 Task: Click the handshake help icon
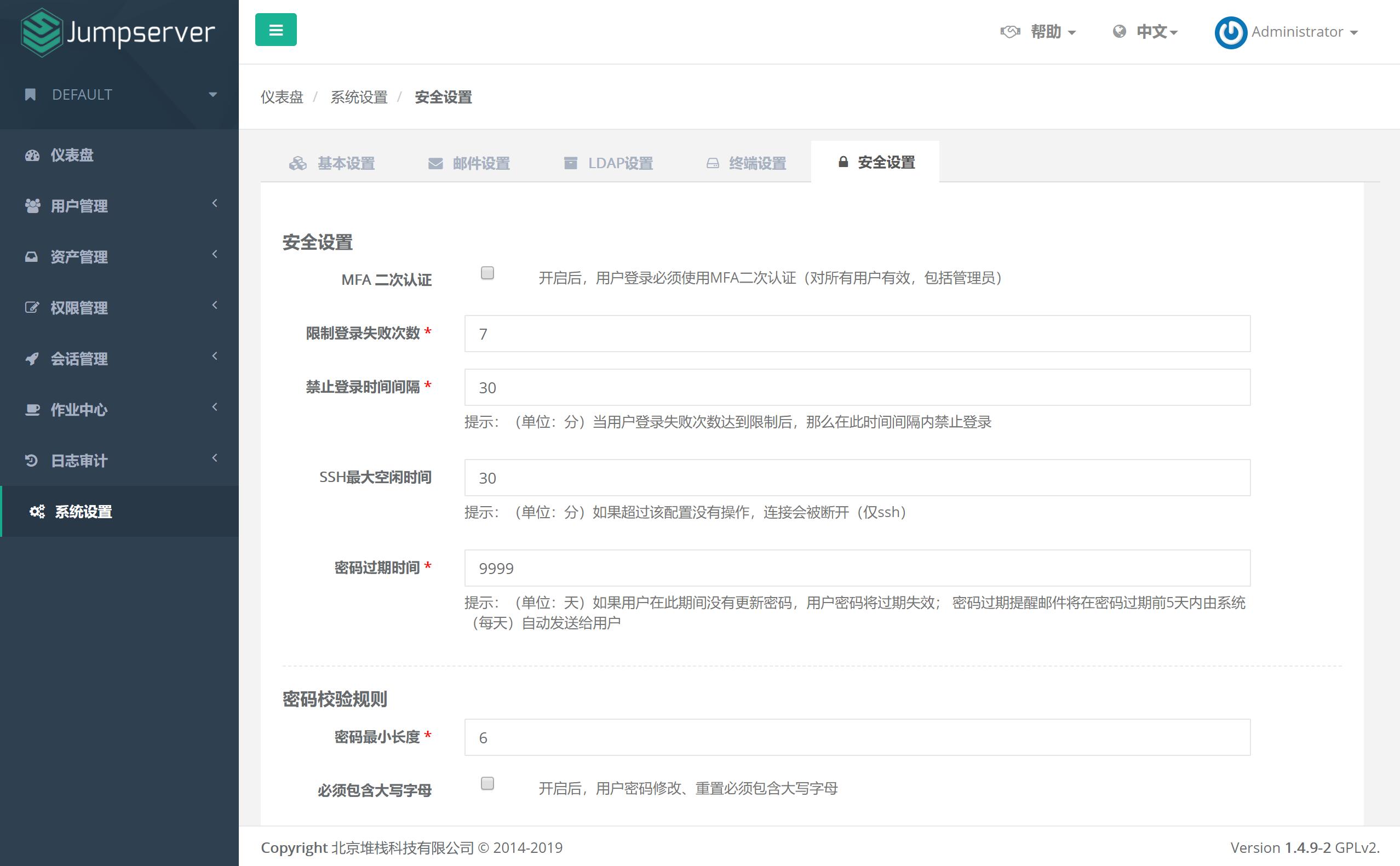(1010, 32)
